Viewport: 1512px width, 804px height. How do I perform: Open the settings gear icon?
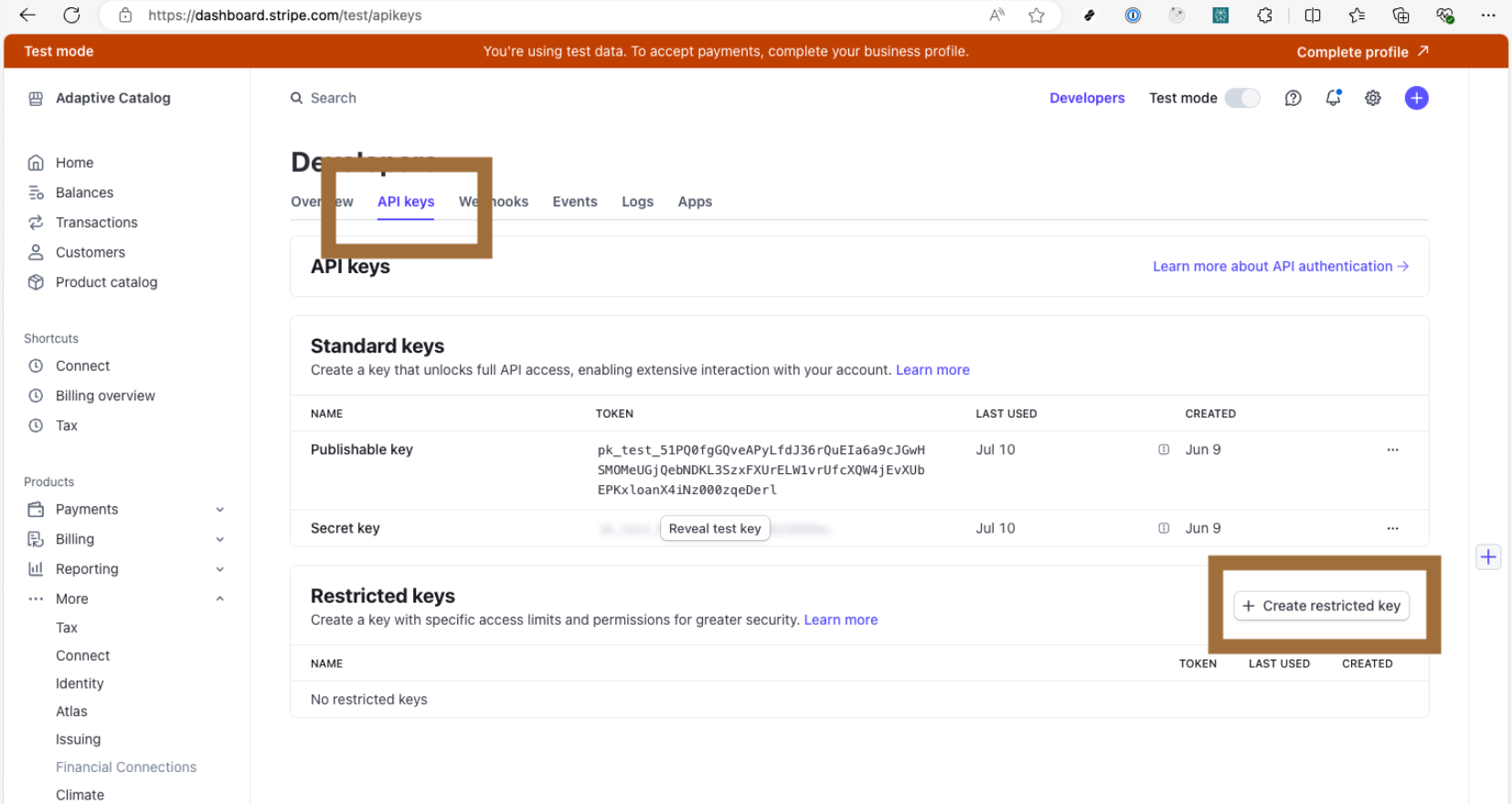click(x=1372, y=98)
